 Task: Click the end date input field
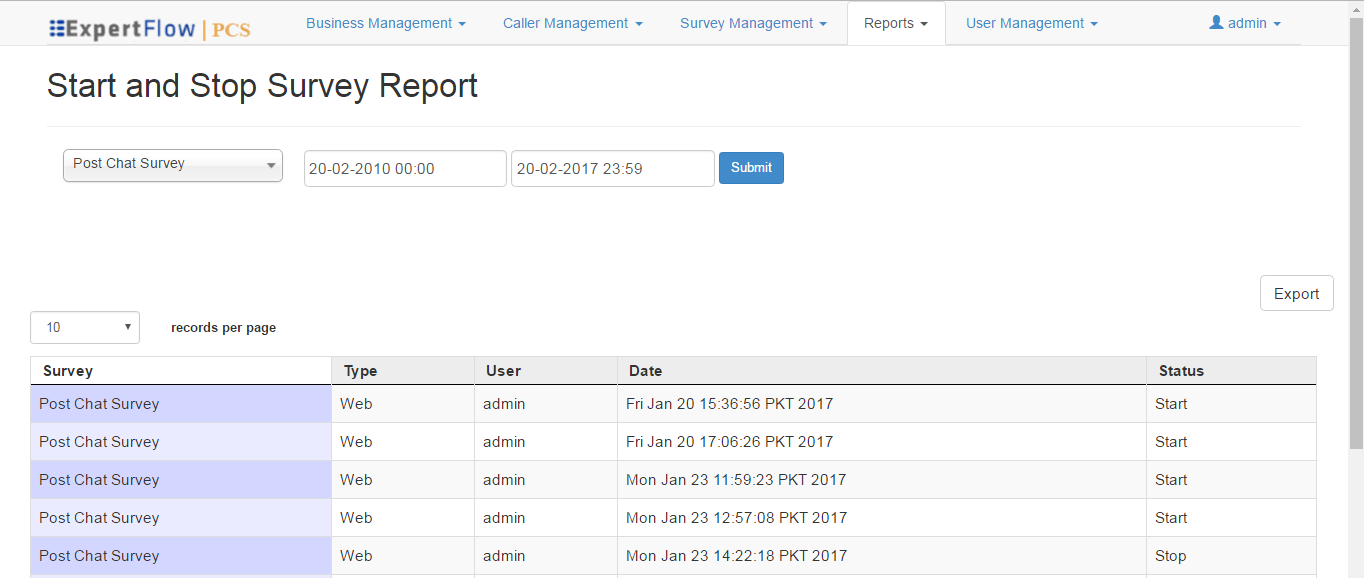point(612,168)
